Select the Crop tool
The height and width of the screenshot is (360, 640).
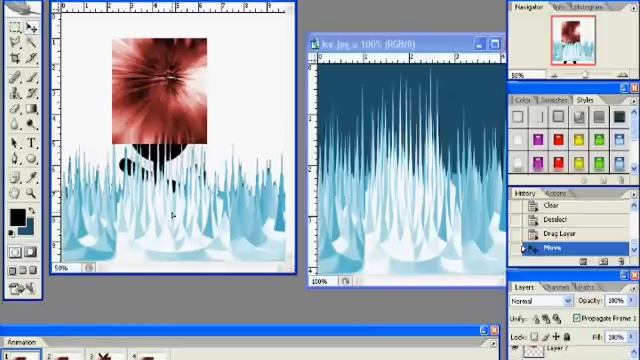click(x=15, y=58)
